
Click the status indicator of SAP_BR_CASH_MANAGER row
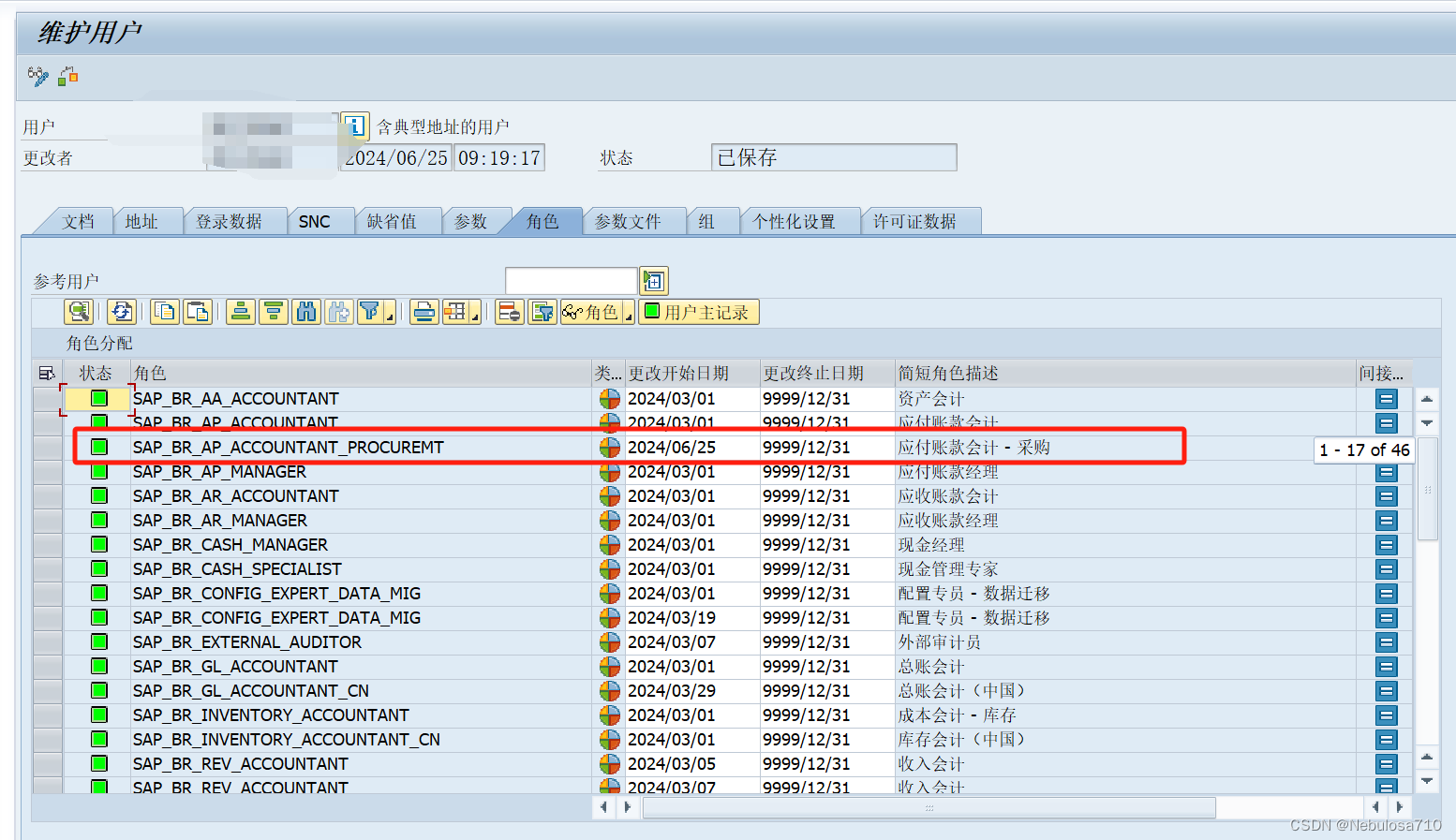point(97,544)
